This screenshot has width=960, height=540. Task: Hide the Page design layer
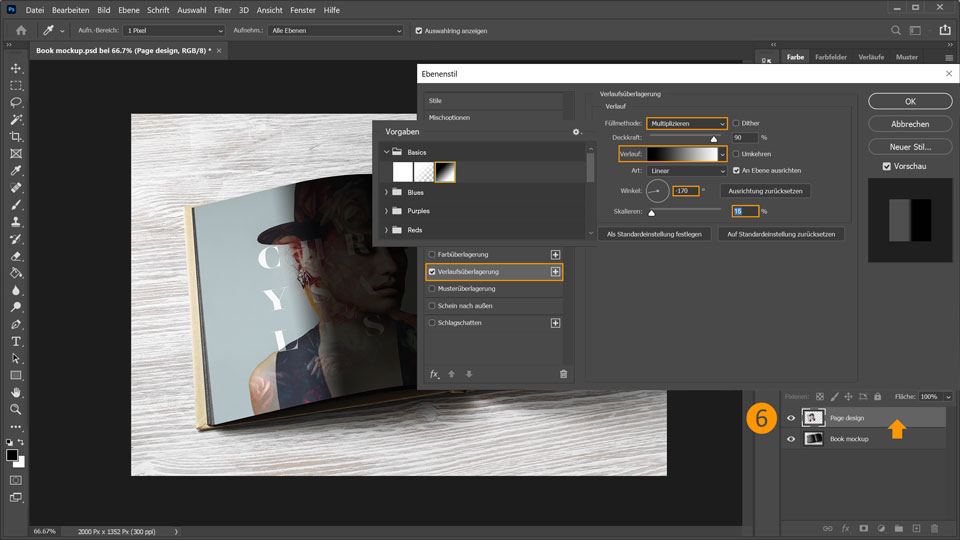[x=792, y=418]
